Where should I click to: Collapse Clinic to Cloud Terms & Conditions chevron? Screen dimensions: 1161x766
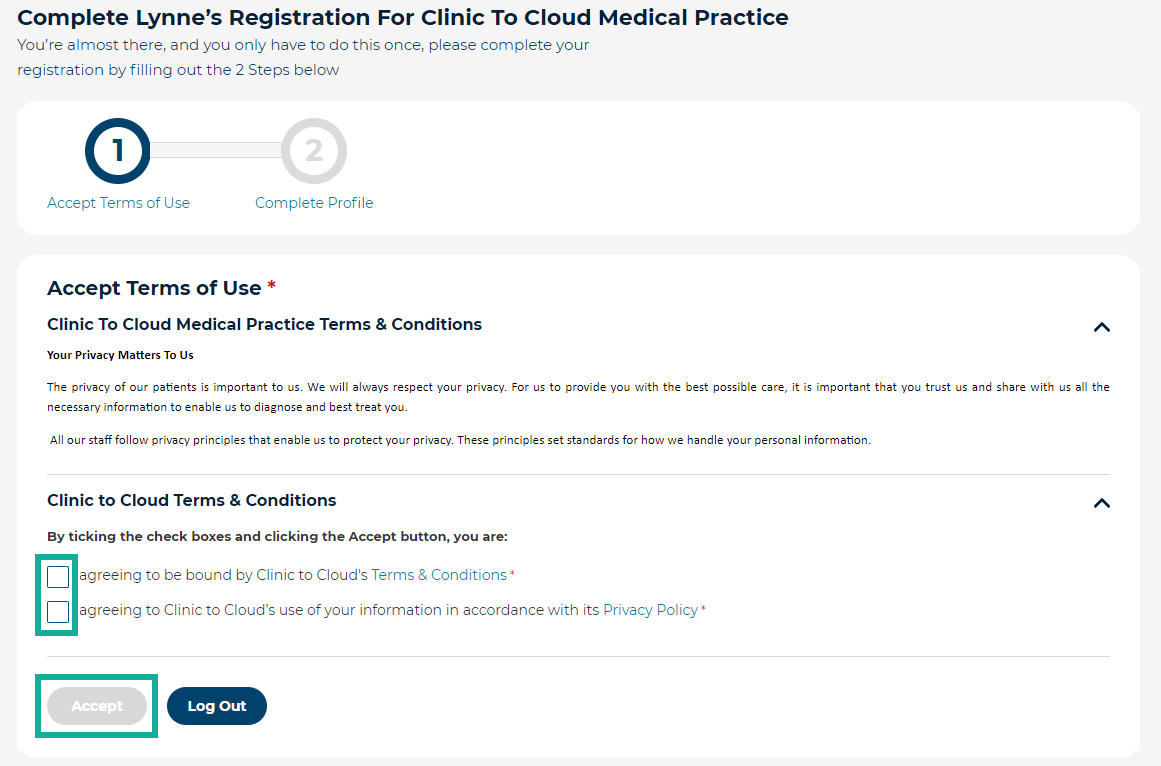[1101, 503]
